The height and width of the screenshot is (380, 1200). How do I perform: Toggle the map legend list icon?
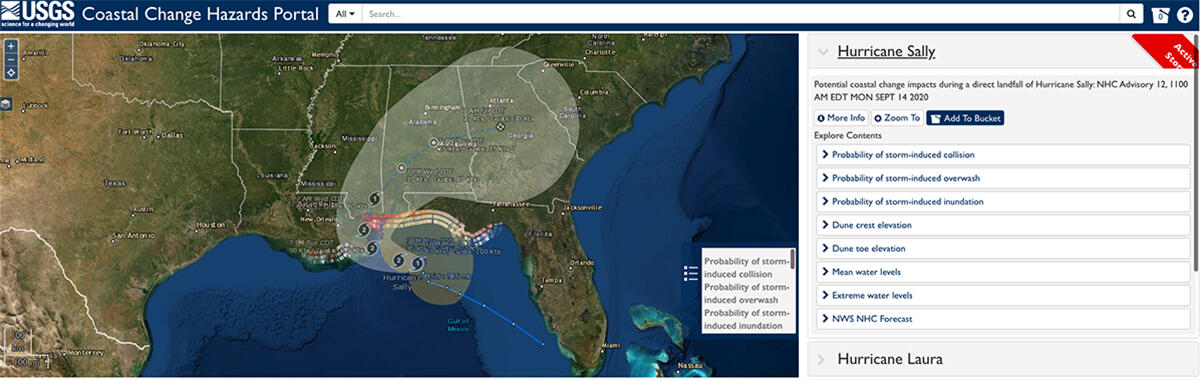pyautogui.click(x=690, y=274)
